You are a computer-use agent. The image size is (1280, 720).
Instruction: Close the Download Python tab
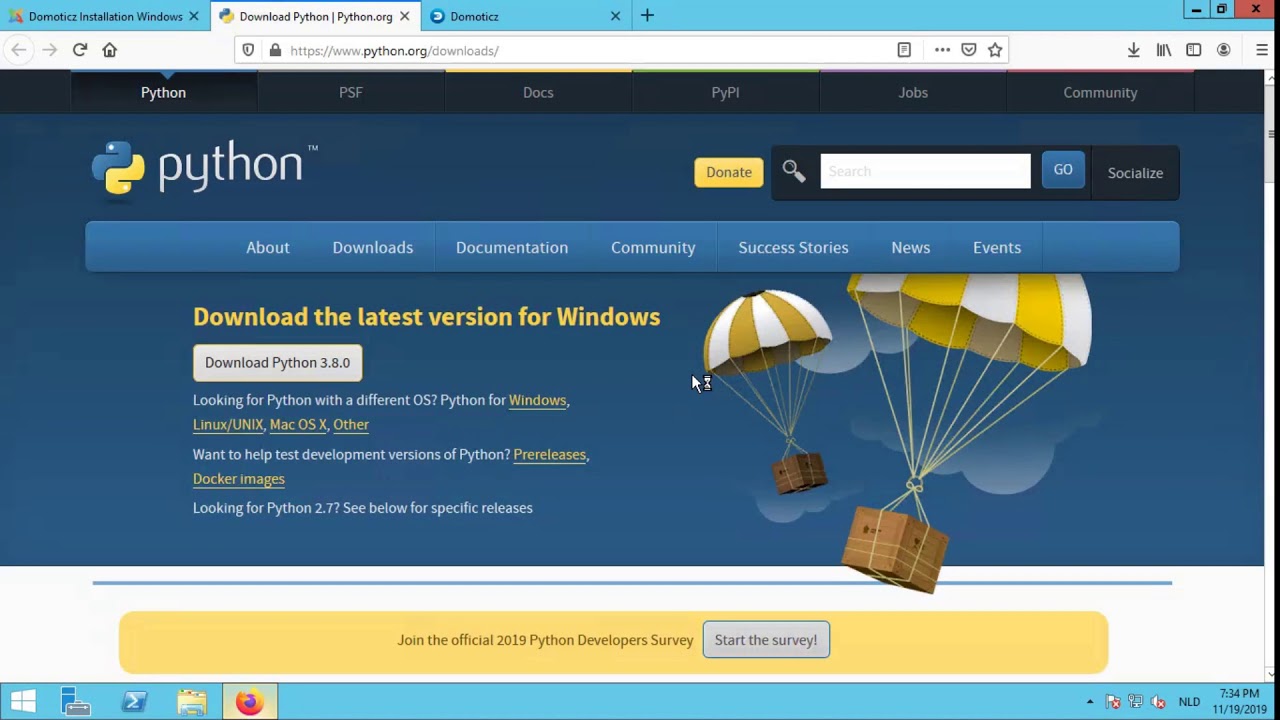click(404, 16)
